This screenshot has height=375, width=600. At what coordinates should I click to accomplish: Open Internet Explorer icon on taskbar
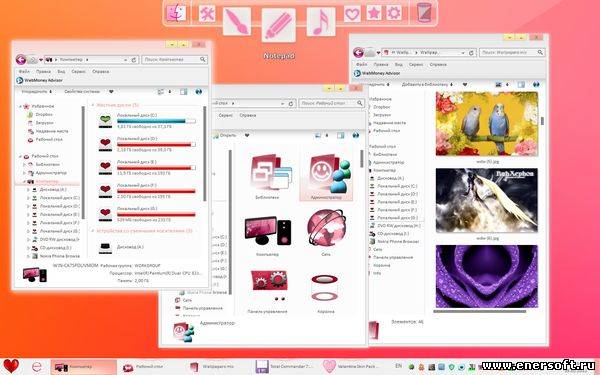click(x=37, y=367)
